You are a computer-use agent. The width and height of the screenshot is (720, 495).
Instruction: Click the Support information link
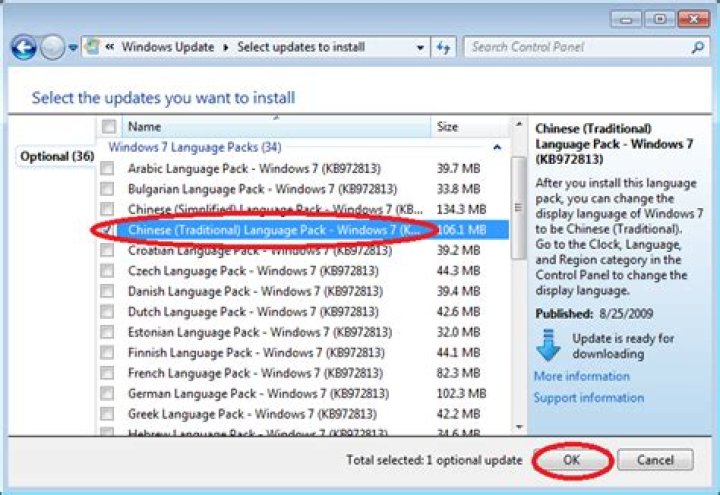point(588,398)
